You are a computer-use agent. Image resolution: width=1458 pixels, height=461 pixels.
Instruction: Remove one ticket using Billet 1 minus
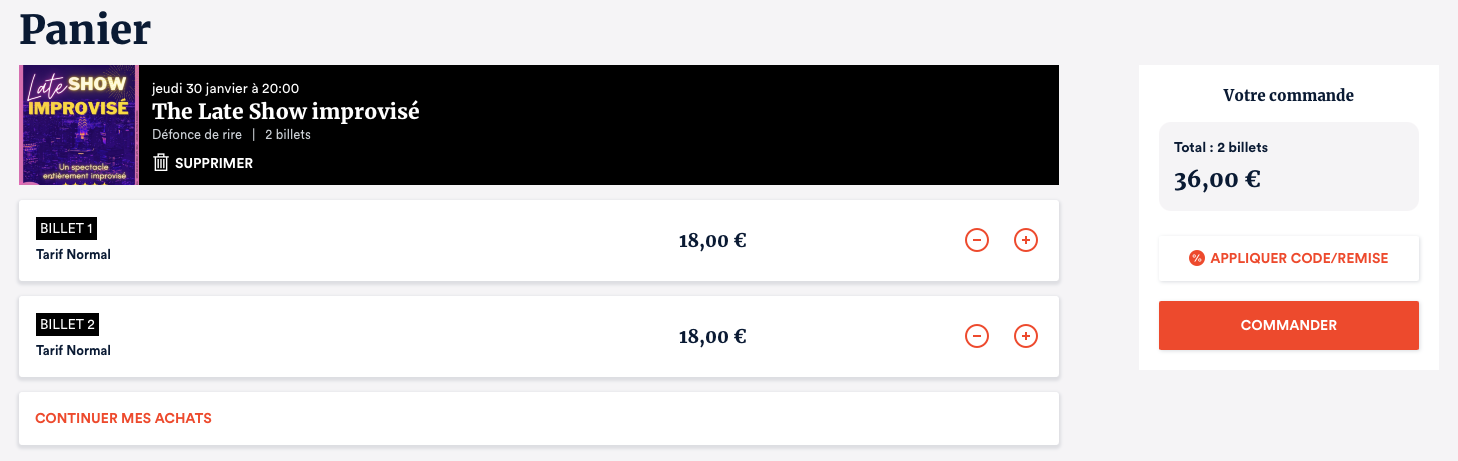click(x=977, y=240)
